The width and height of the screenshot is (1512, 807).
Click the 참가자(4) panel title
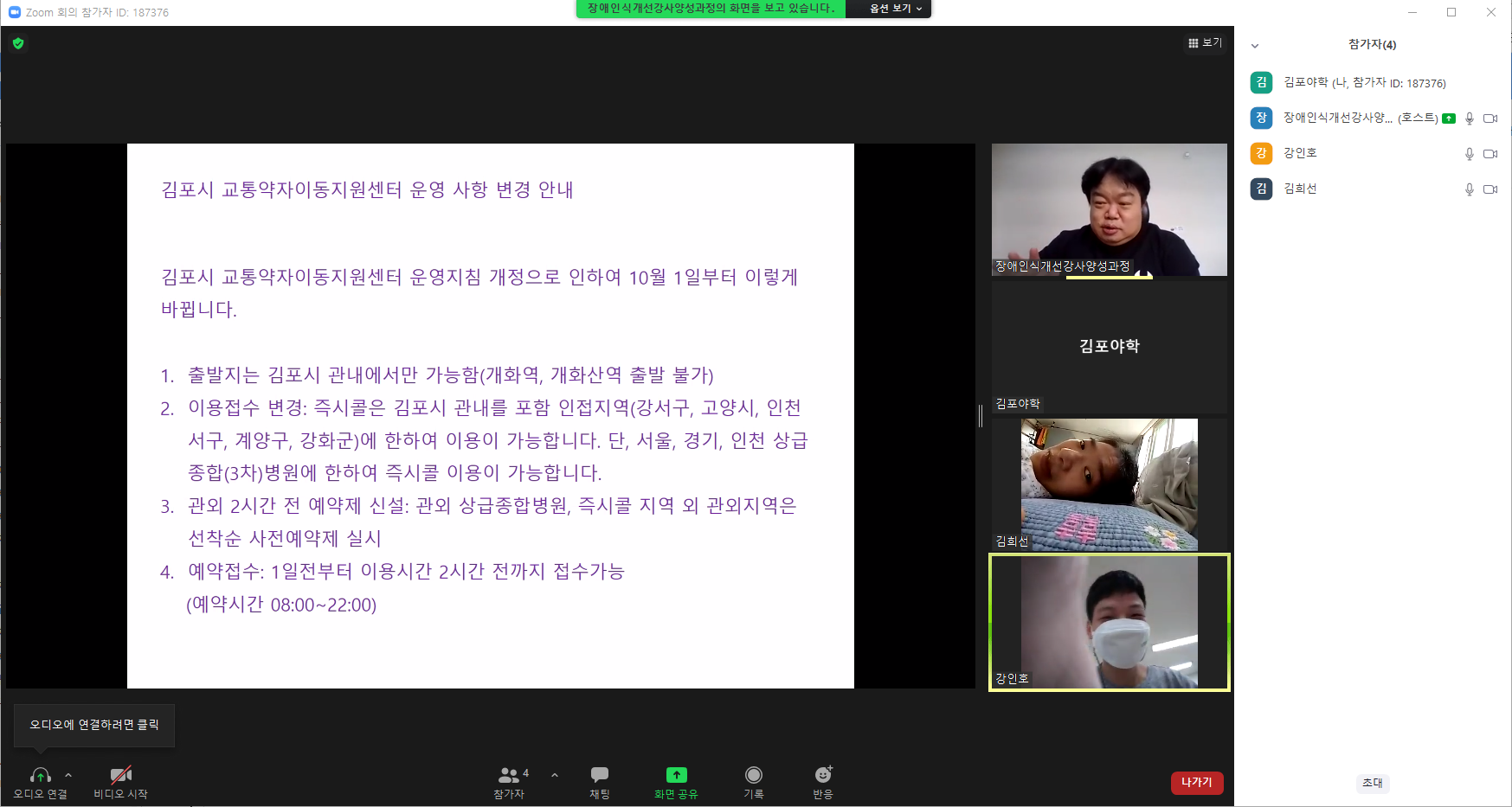pos(1373,44)
